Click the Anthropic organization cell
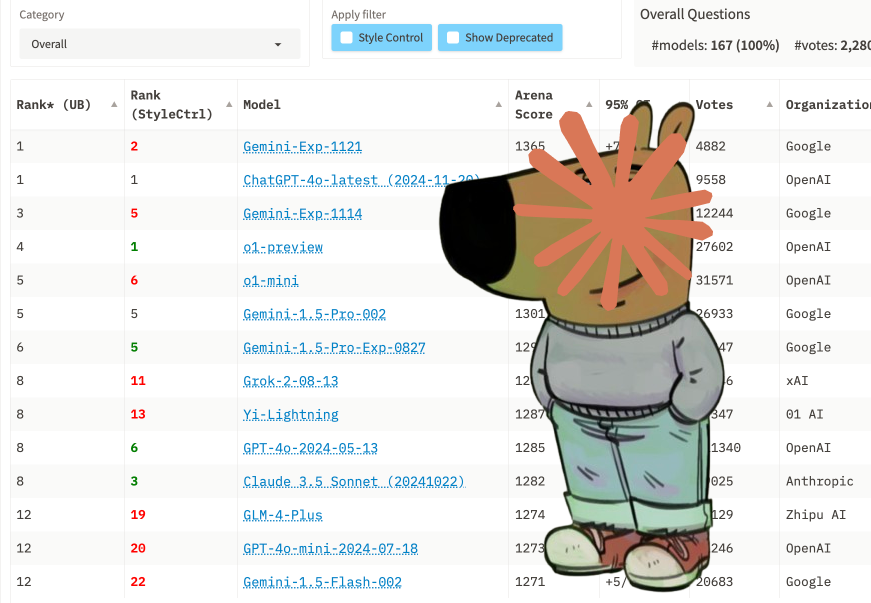This screenshot has width=871, height=603. pyautogui.click(x=819, y=481)
